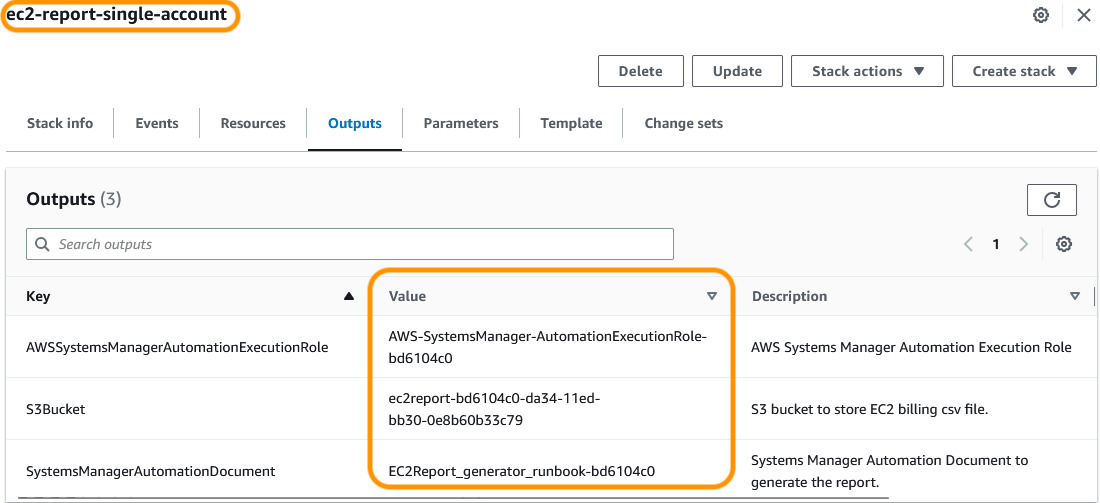Click the Value column header
The height and width of the screenshot is (503, 1100).
click(407, 297)
